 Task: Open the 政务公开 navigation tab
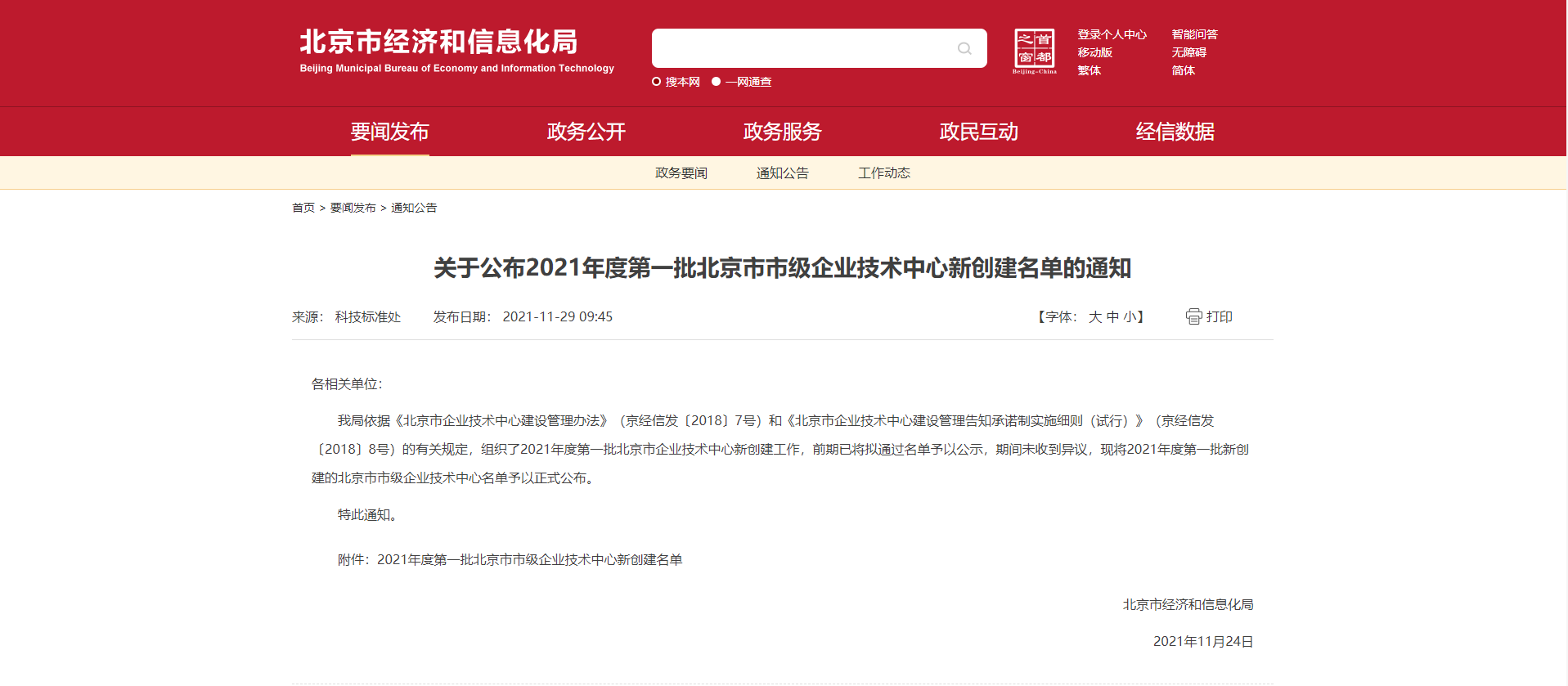coord(586,132)
